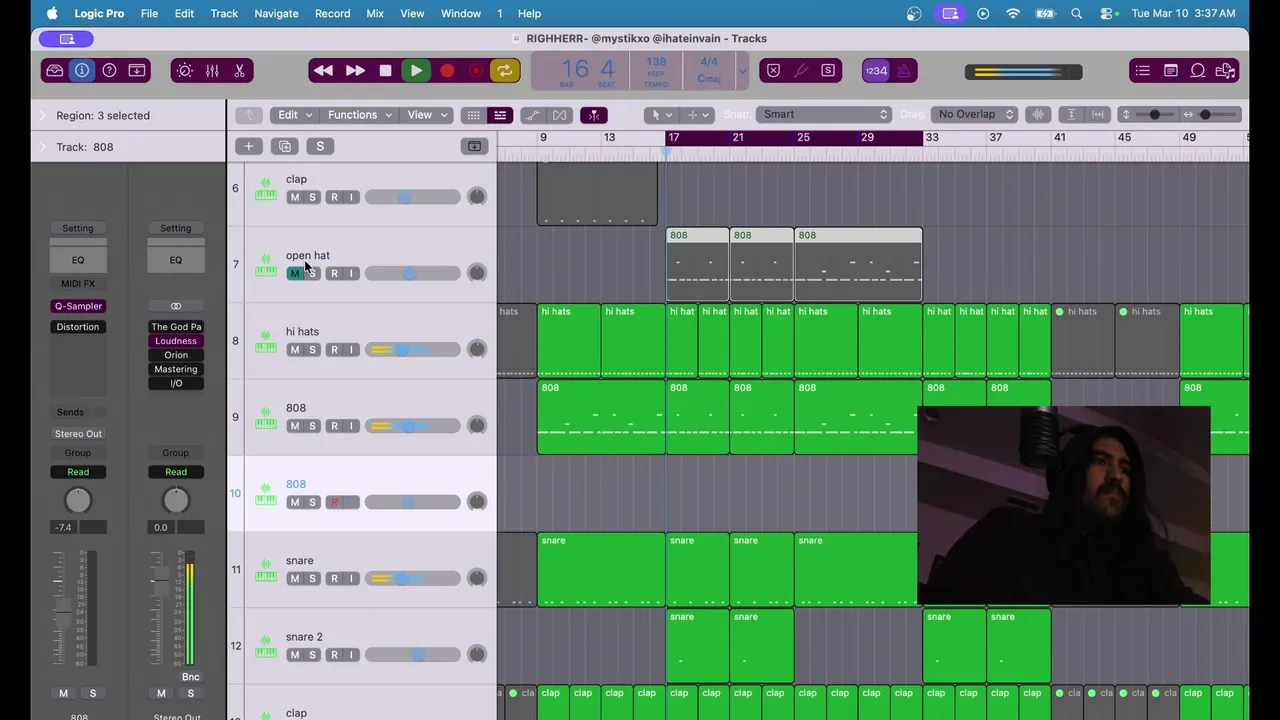Open the Navigate menu
Screen dimensions: 1280x720
pos(276,13)
